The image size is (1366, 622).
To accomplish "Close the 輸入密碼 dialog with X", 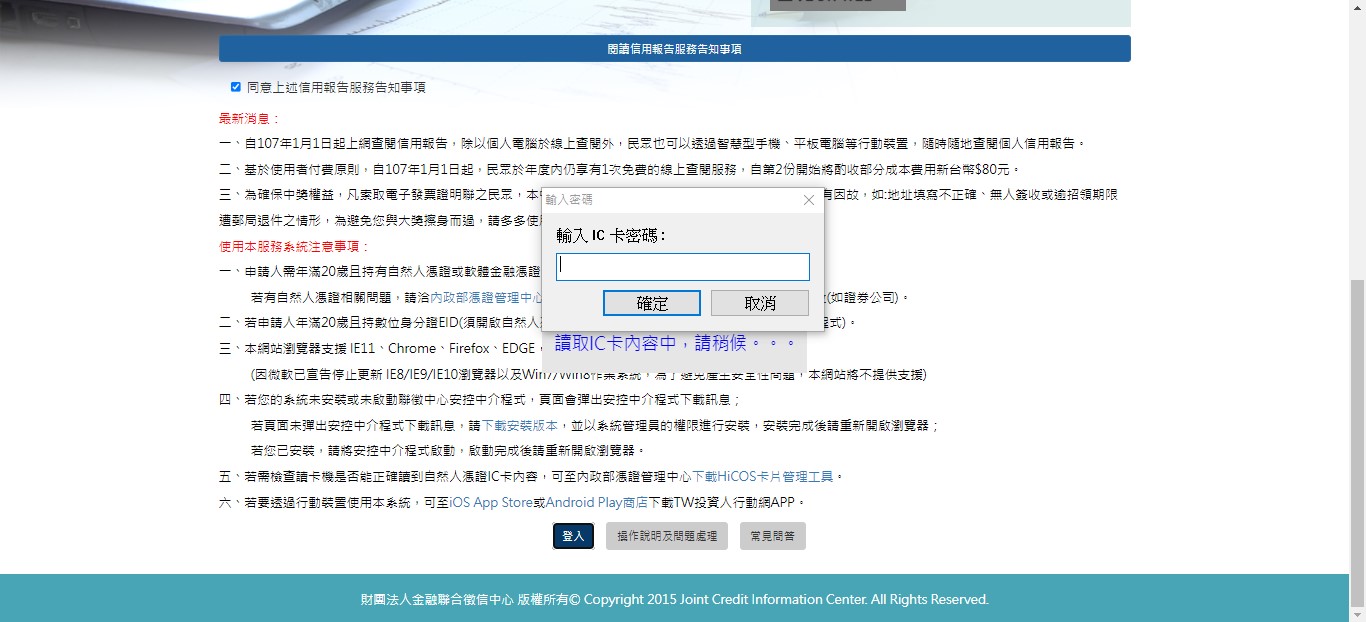I will point(809,200).
